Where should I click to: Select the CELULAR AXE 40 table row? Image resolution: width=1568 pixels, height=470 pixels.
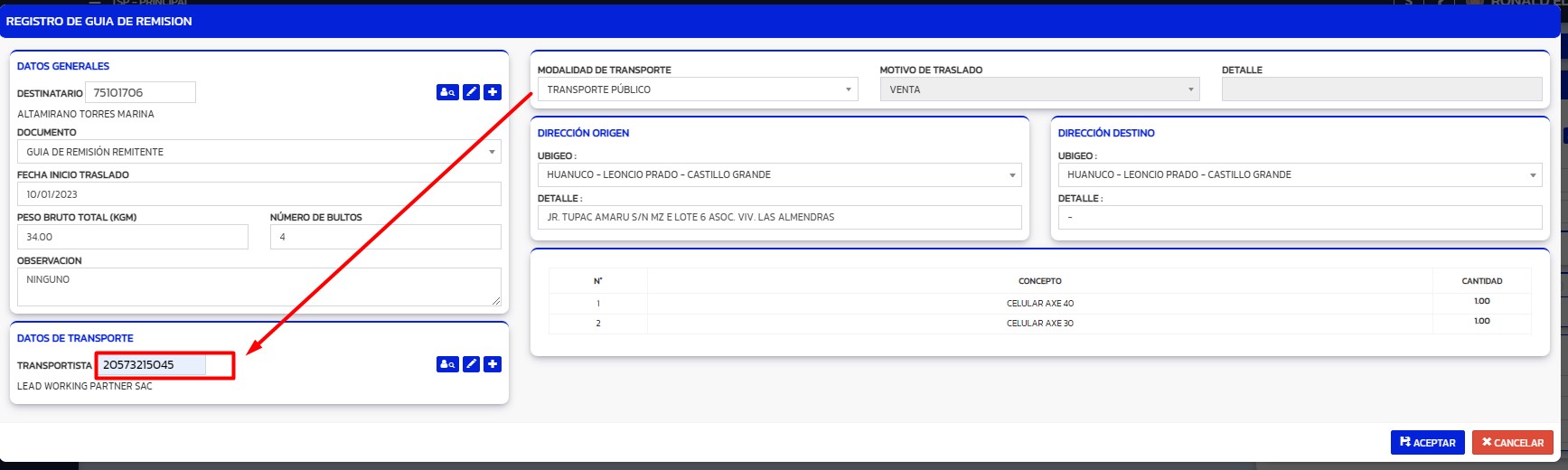pos(1039,304)
